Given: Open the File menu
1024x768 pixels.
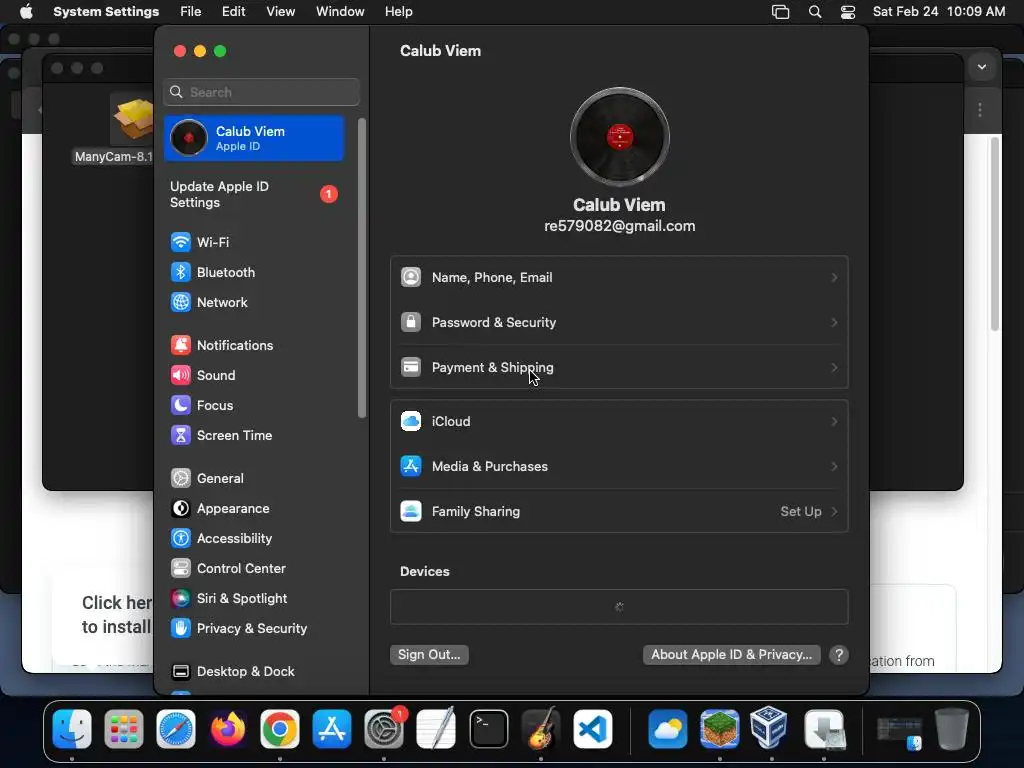Looking at the screenshot, I should (x=191, y=12).
